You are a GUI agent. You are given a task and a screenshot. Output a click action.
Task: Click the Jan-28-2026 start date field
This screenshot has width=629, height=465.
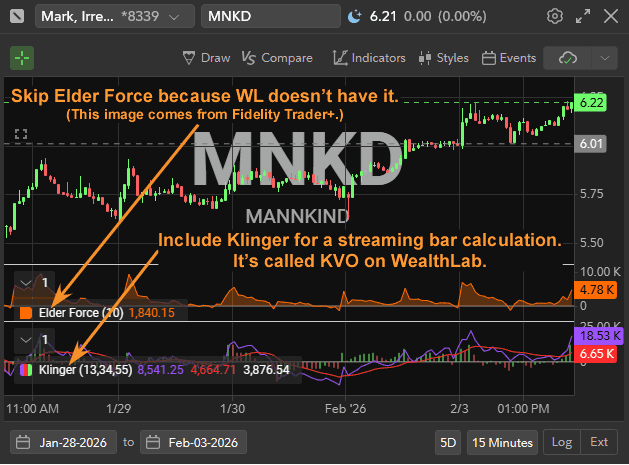point(64,443)
